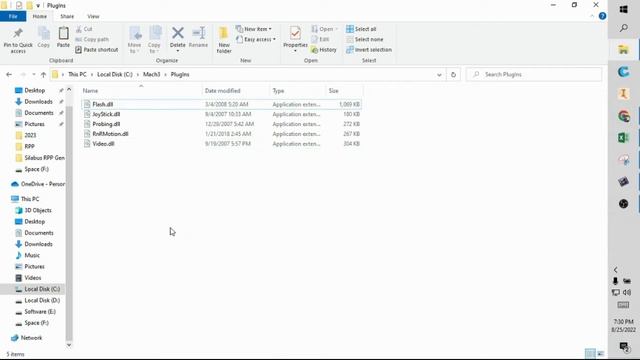The width and height of the screenshot is (640, 360).
Task: Click Mach3 in the address breadcrumb
Action: tap(151, 74)
